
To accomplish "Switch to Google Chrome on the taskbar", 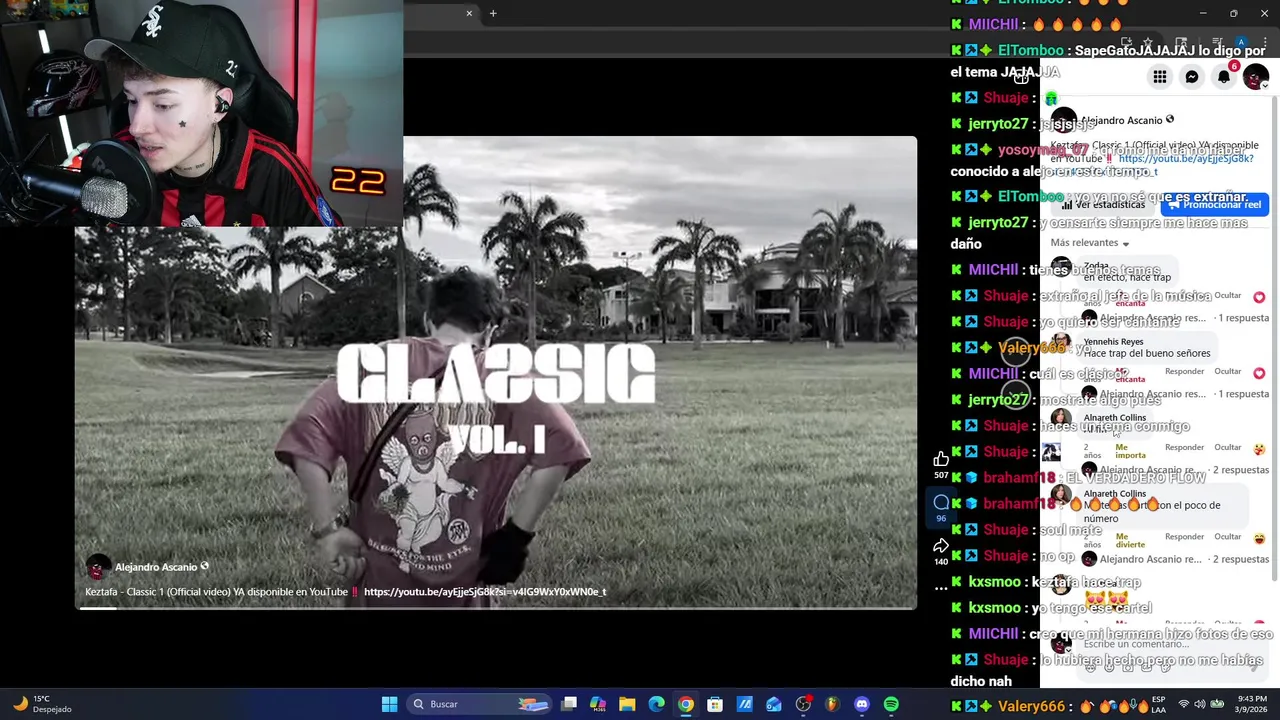I will pos(686,704).
